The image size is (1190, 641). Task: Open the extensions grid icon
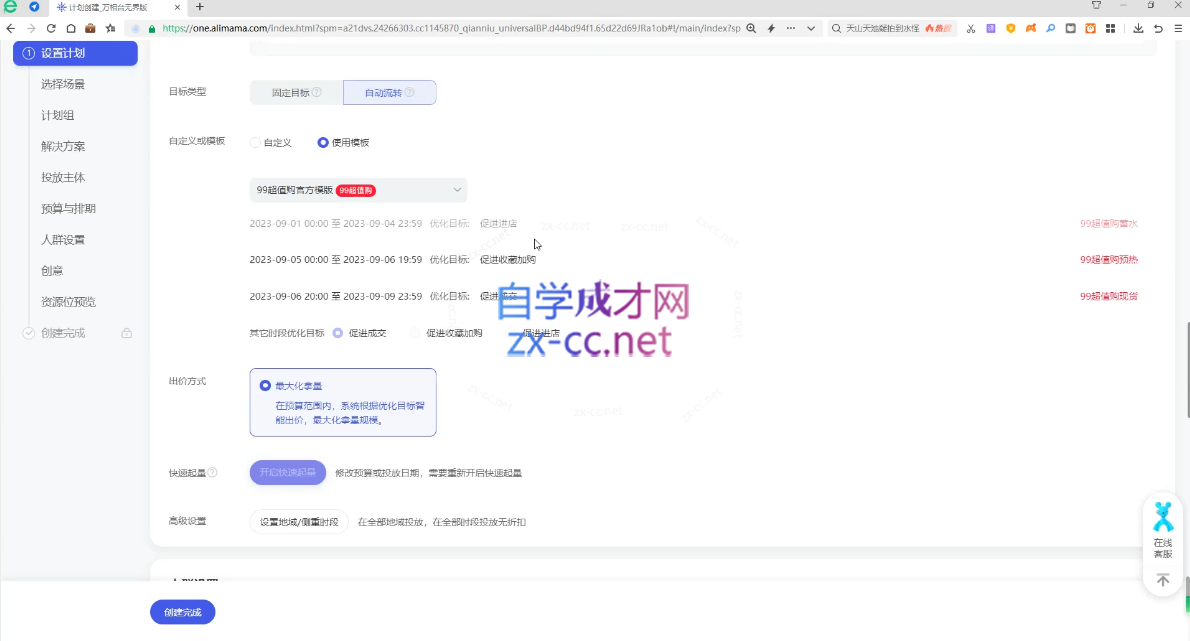1110,28
